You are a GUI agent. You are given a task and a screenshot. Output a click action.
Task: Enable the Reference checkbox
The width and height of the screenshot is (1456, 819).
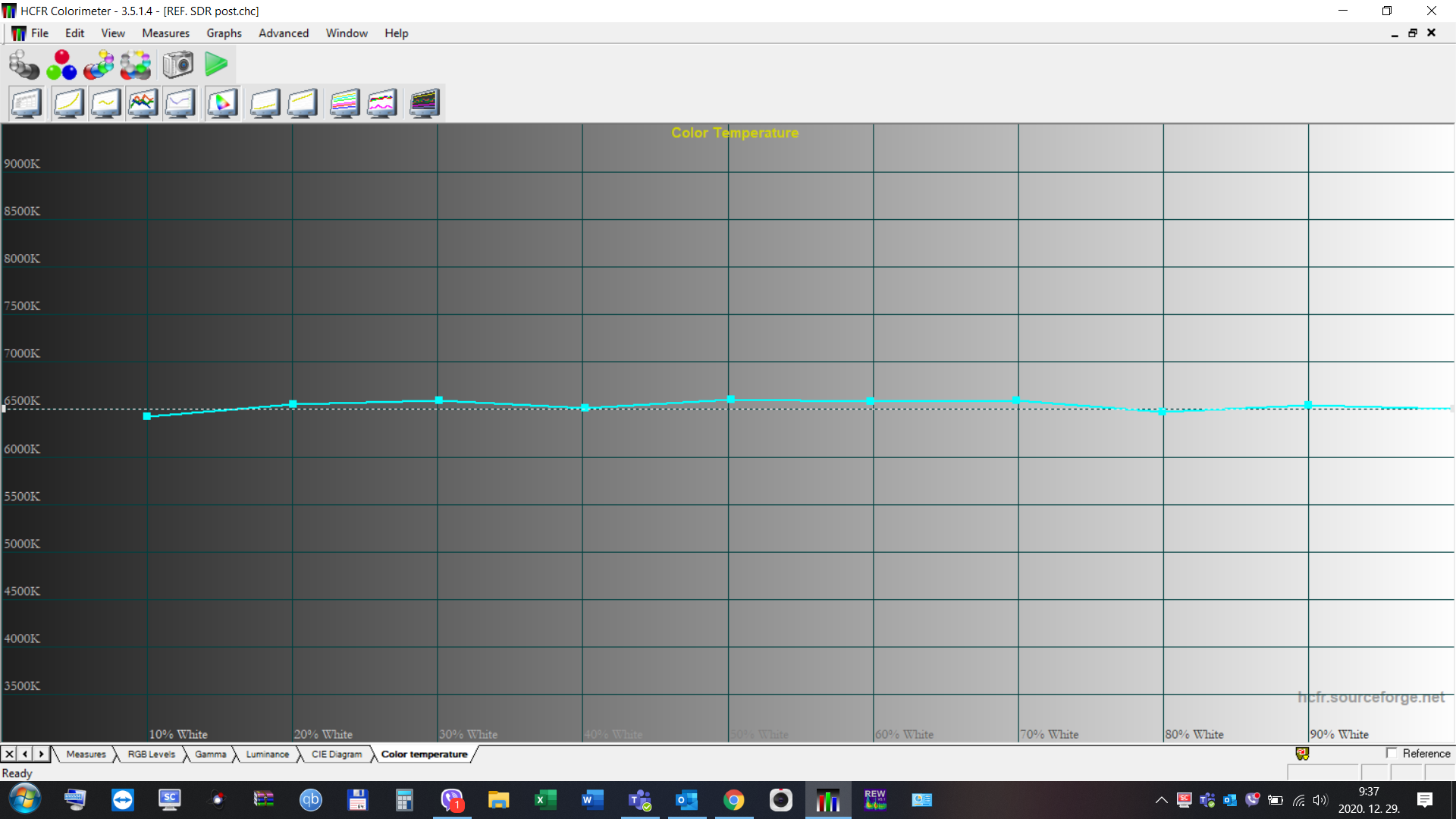(x=1392, y=753)
